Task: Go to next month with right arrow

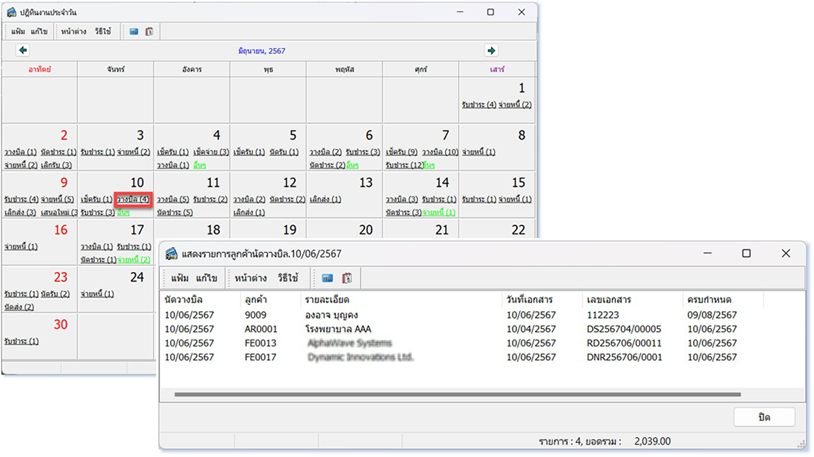Action: click(491, 50)
